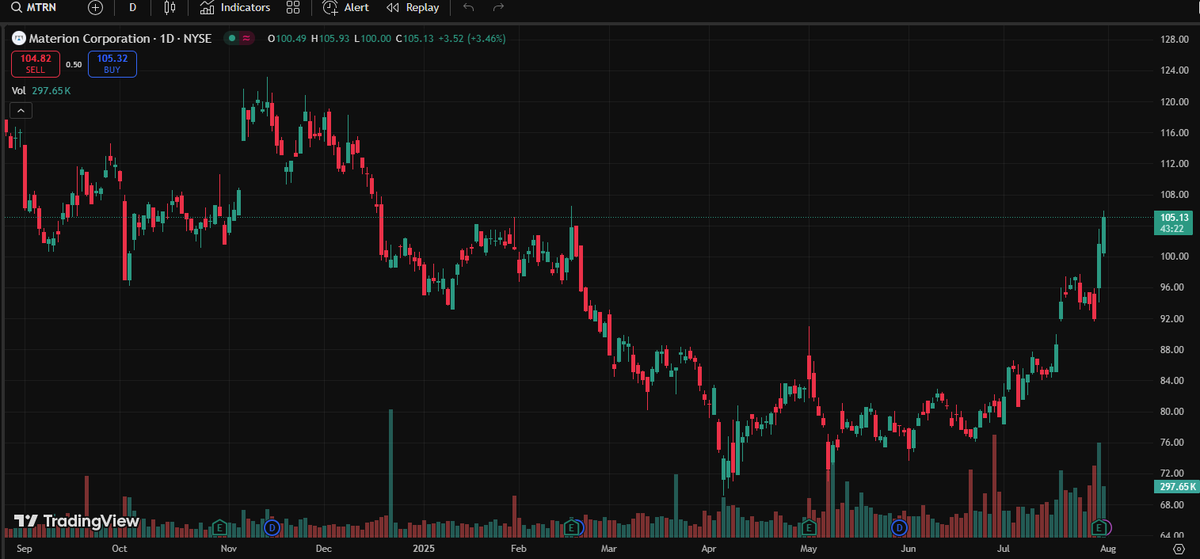The width and height of the screenshot is (1200, 559).
Task: Click the Sep label on time axis
Action: point(26,549)
